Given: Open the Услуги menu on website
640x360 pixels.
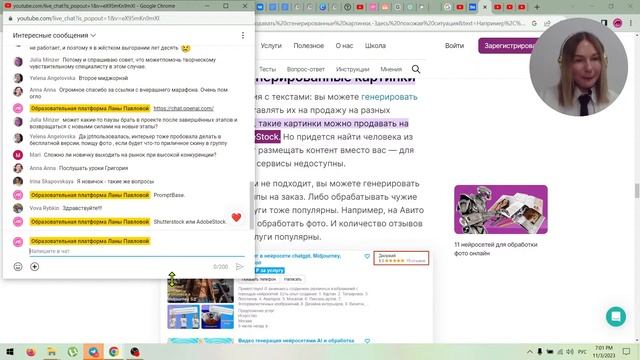Looking at the screenshot, I should pyautogui.click(x=271, y=46).
